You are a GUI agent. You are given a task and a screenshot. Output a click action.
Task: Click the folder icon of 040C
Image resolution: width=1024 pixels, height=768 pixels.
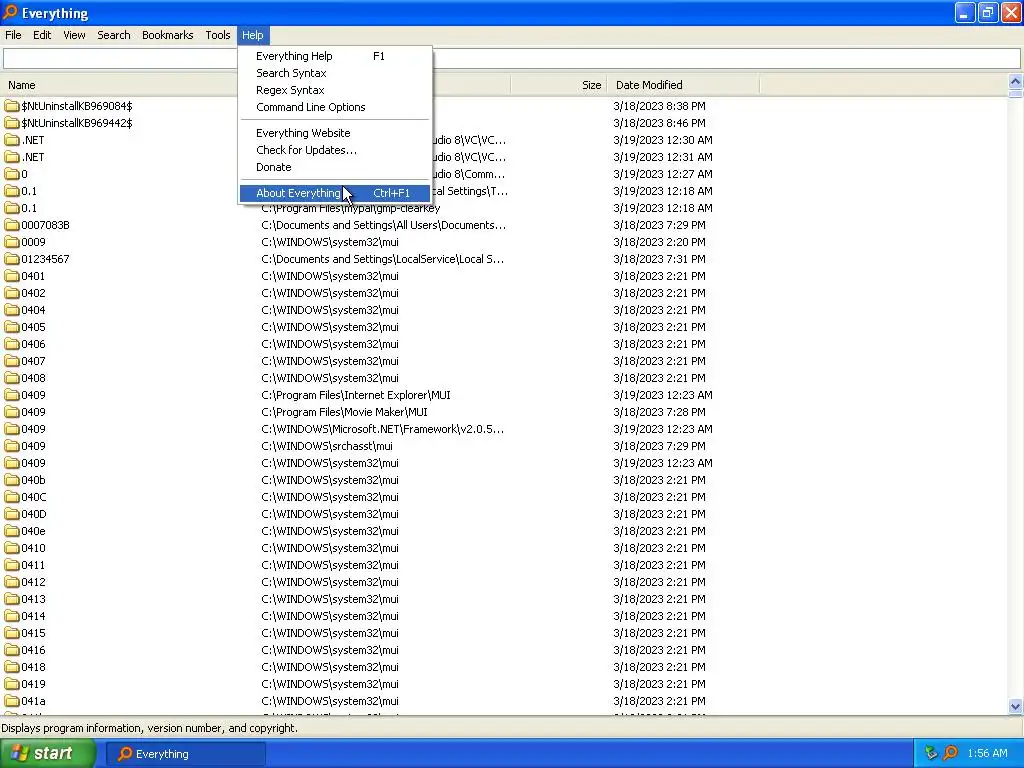coord(12,497)
